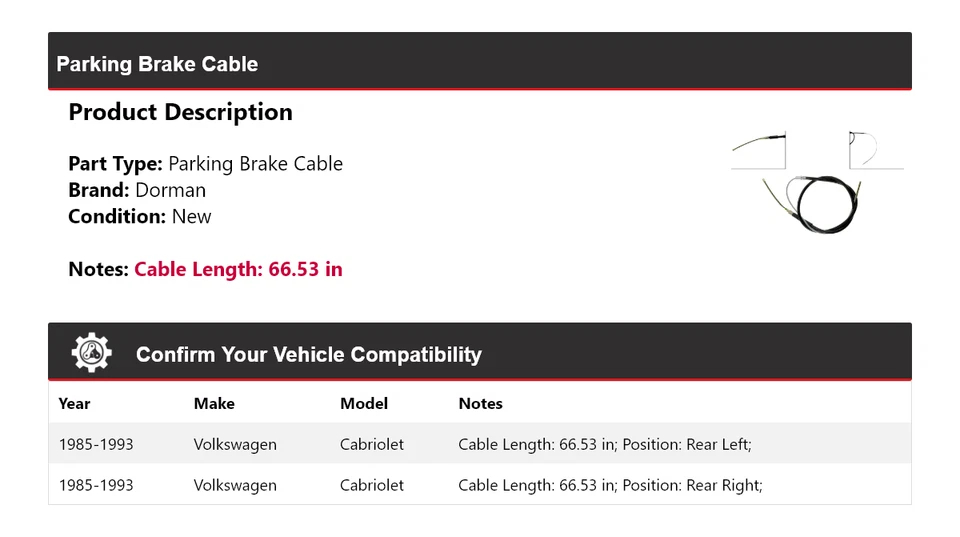Select the Notes column header in the table

[480, 404]
